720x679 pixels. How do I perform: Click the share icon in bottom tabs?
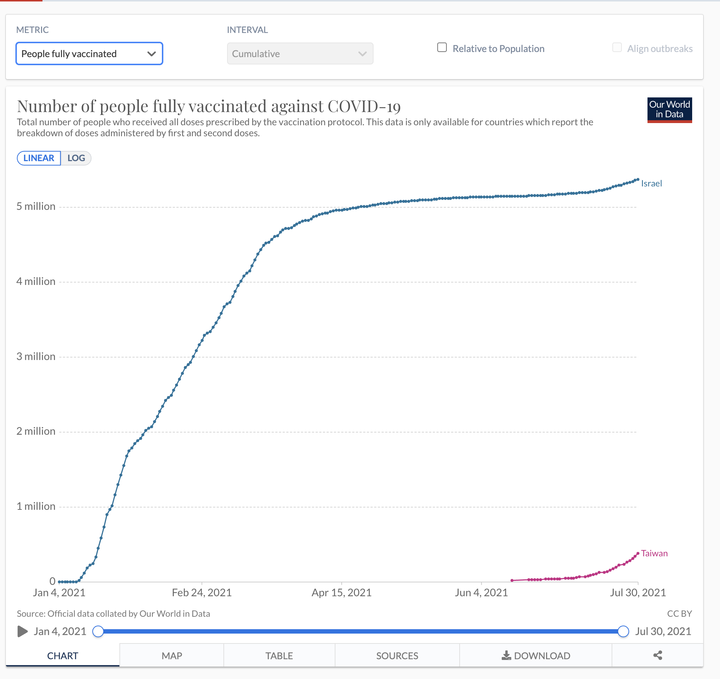coord(658,655)
